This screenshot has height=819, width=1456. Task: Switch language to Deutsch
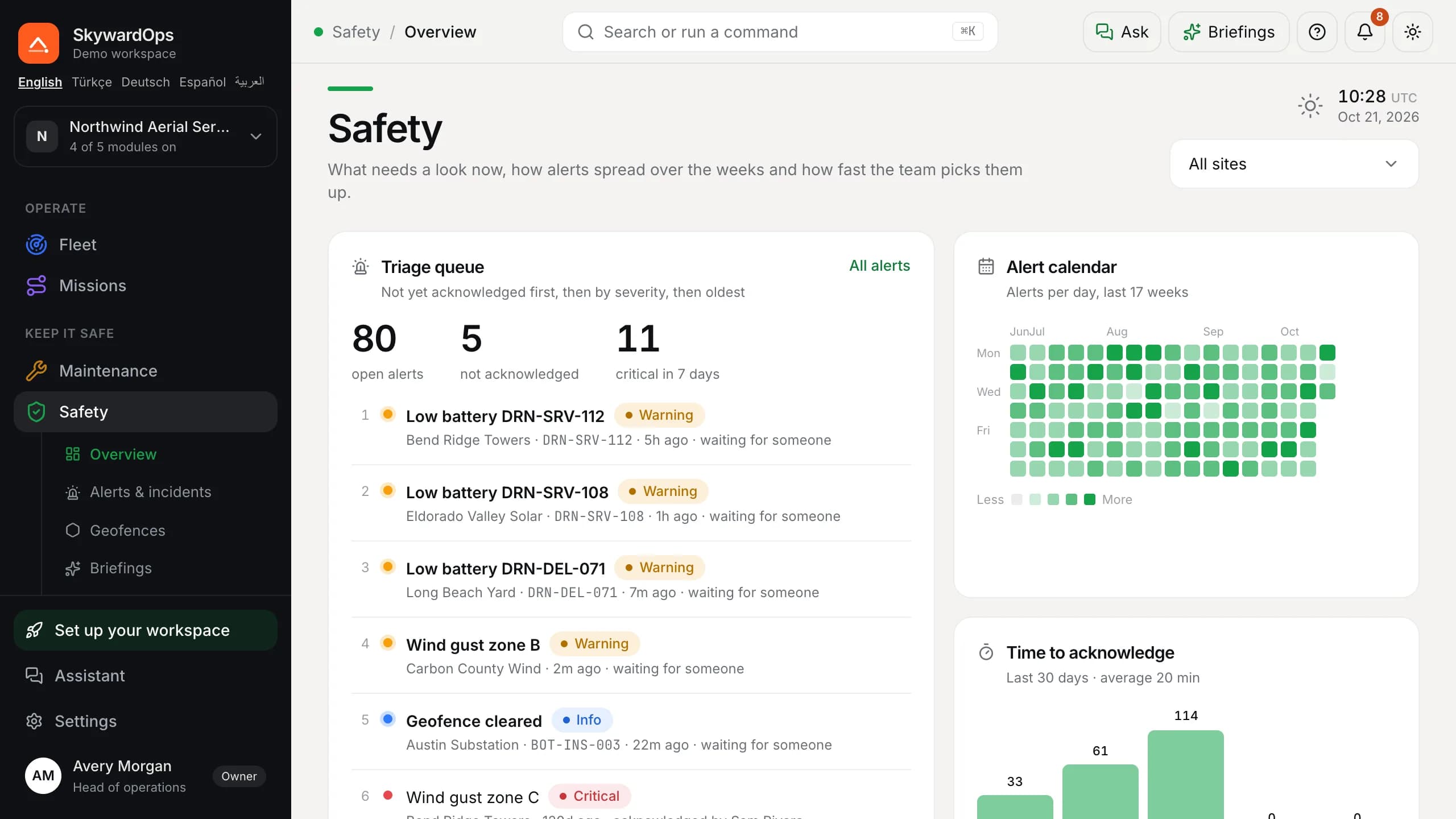click(146, 82)
